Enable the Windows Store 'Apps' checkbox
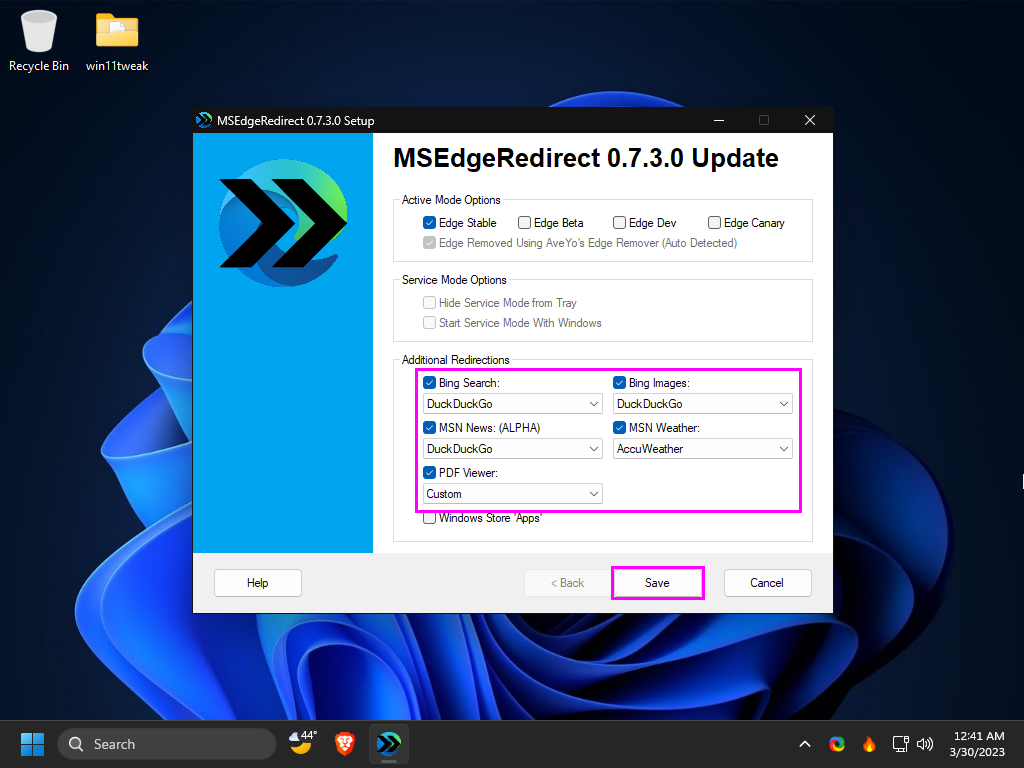 coord(429,518)
